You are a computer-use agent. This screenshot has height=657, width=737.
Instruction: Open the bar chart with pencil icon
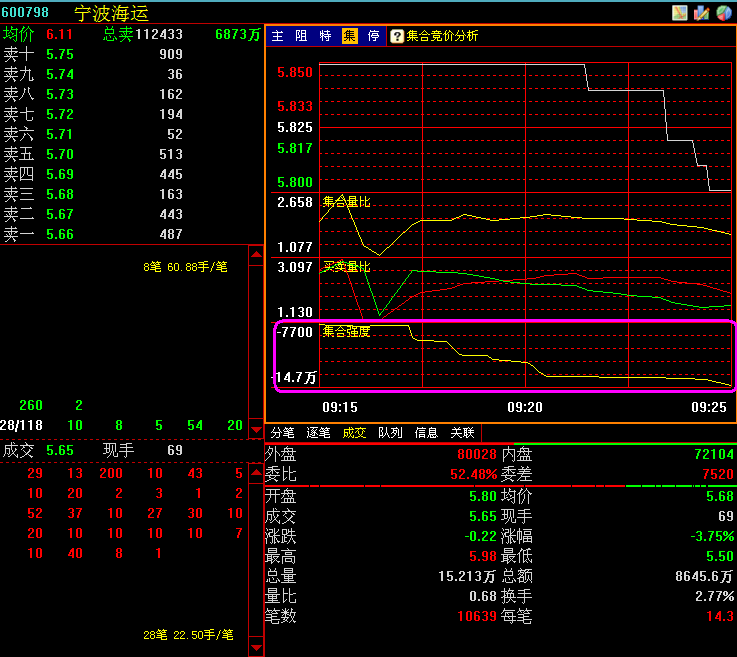(702, 12)
